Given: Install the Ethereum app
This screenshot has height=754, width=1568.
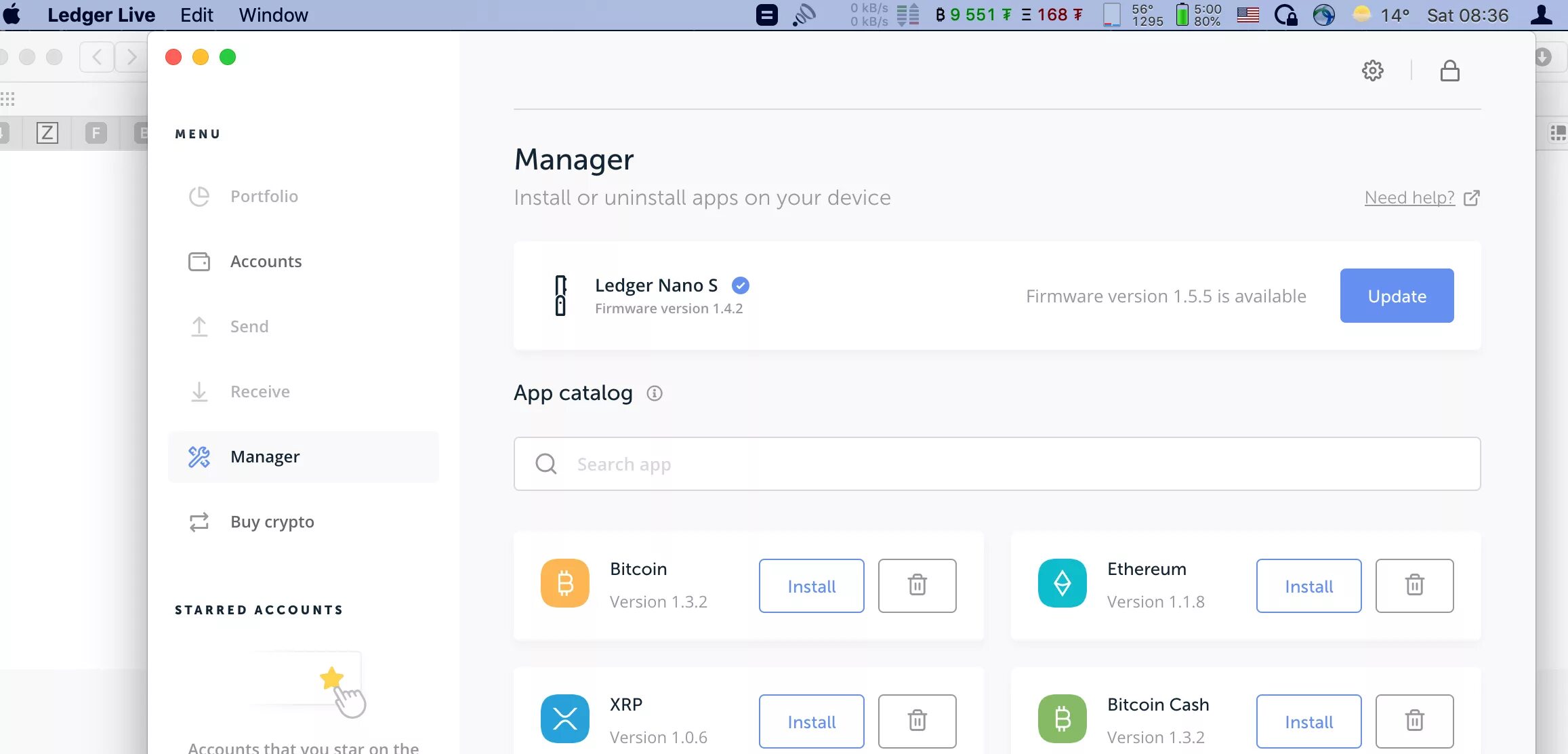Looking at the screenshot, I should coord(1308,586).
